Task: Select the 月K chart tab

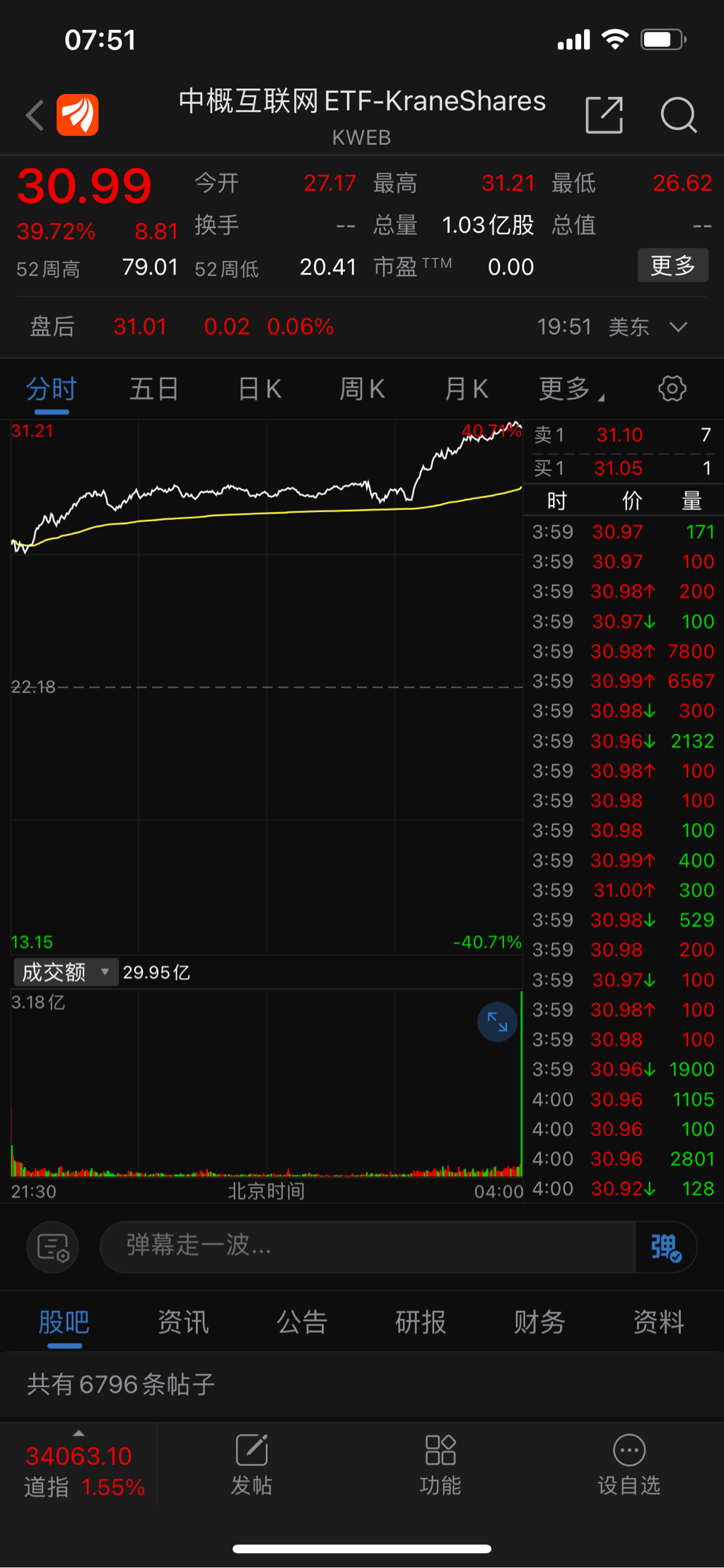Action: (466, 388)
